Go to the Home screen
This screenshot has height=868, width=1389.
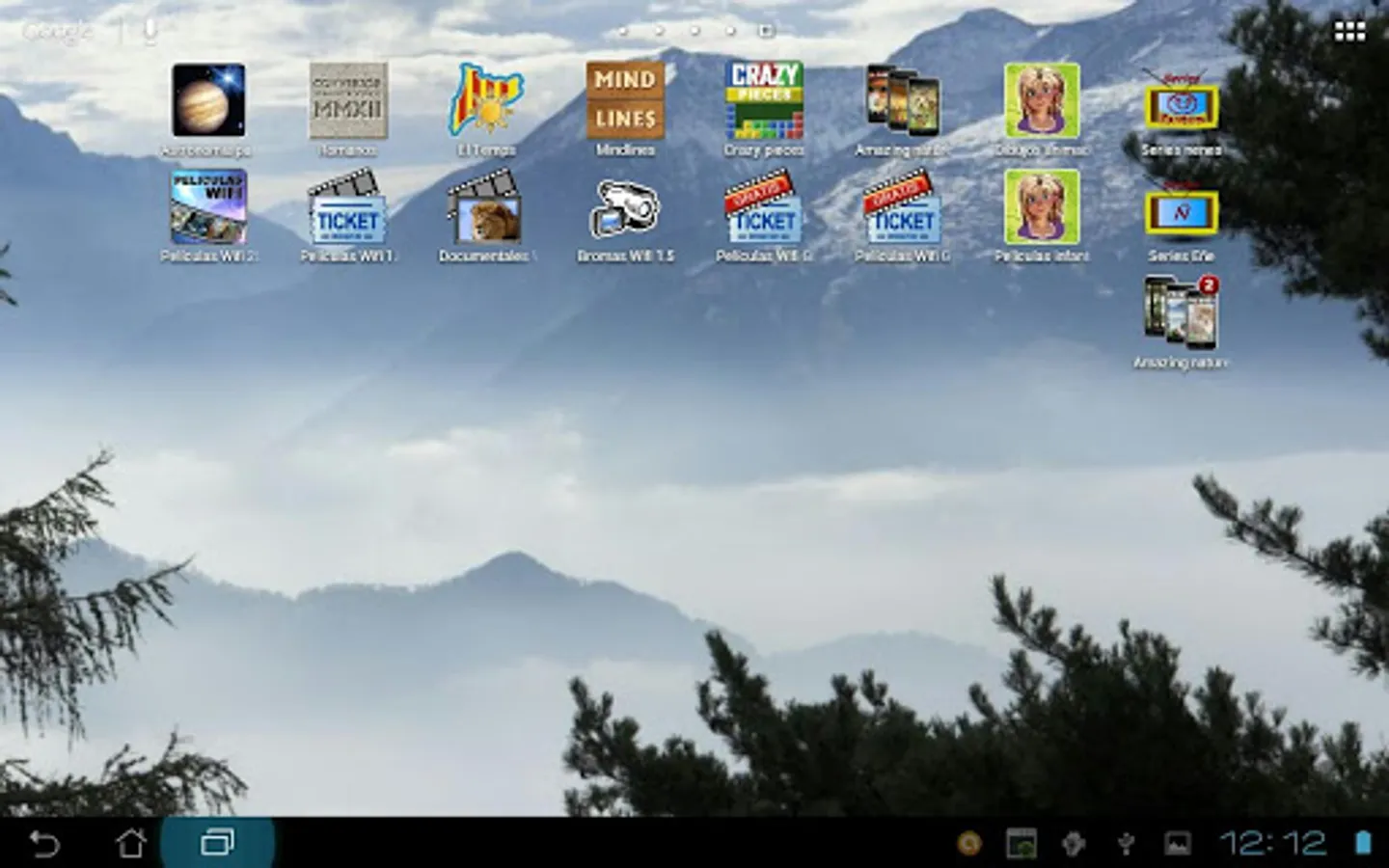131,844
